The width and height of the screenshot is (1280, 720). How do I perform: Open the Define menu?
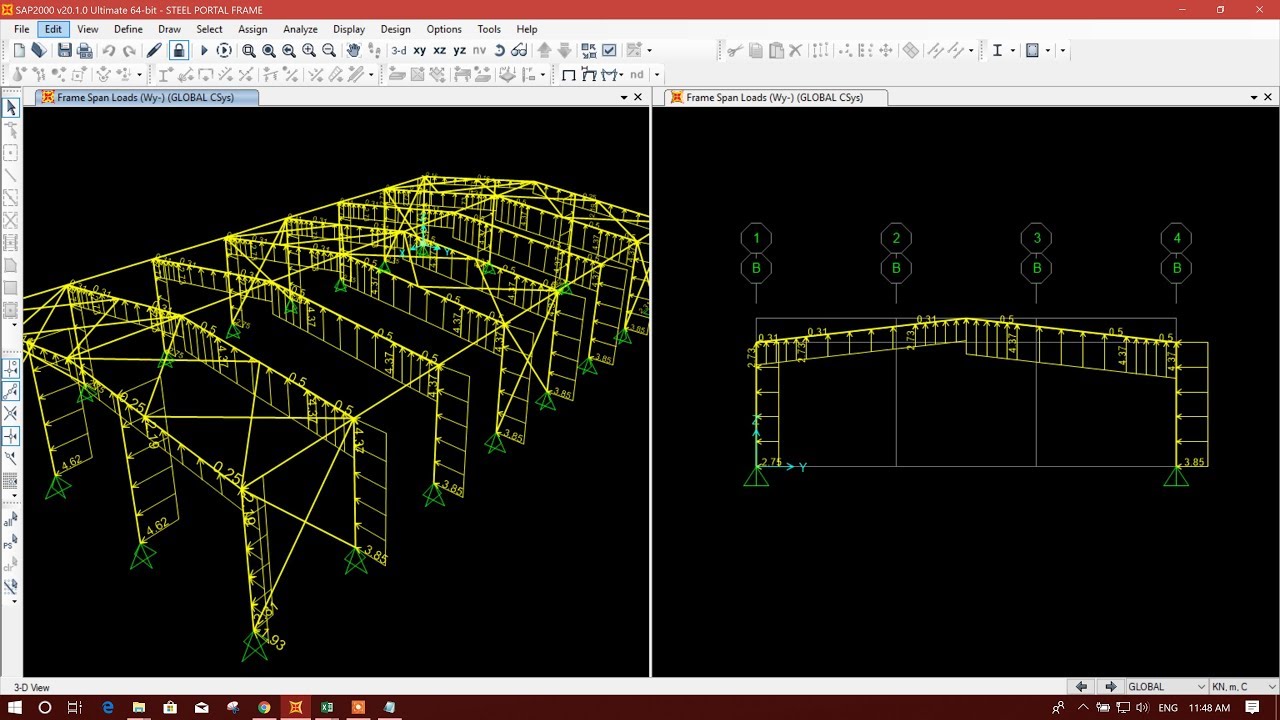[x=128, y=29]
